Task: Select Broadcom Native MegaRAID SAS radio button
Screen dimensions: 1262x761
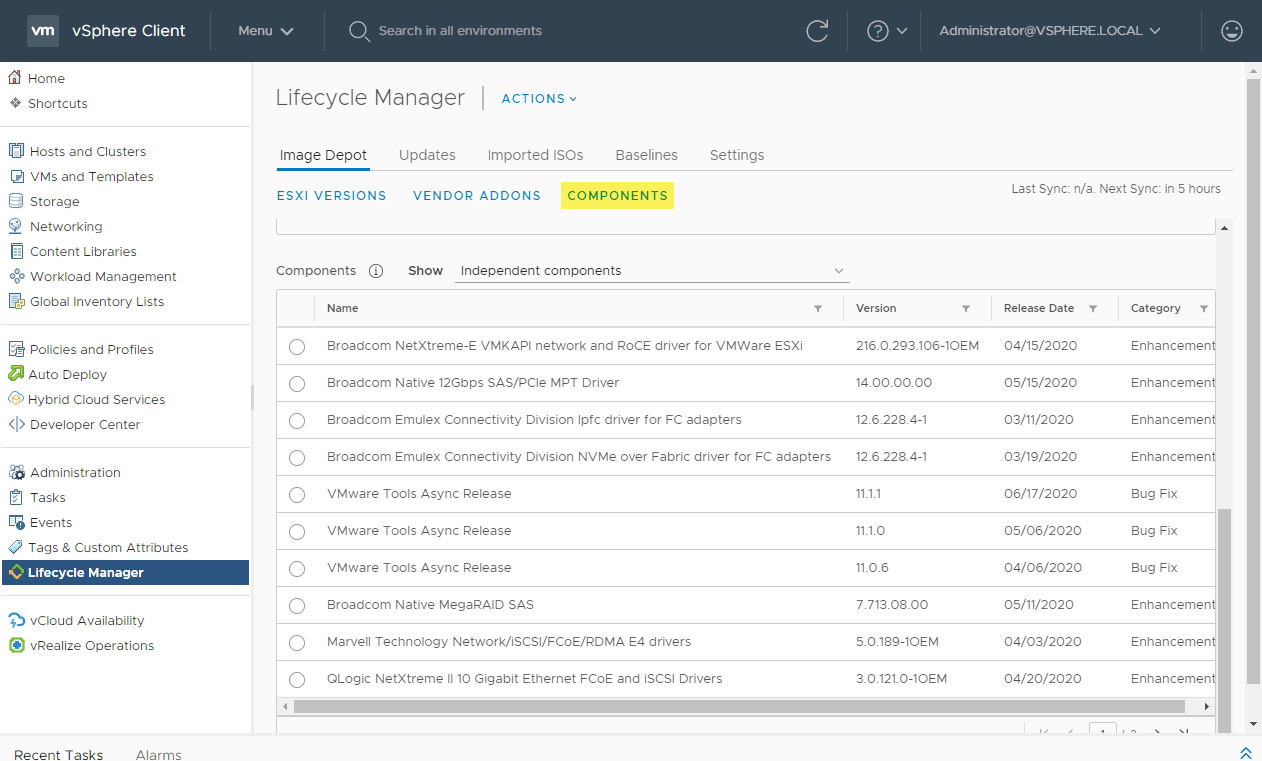Action: pyautogui.click(x=297, y=606)
